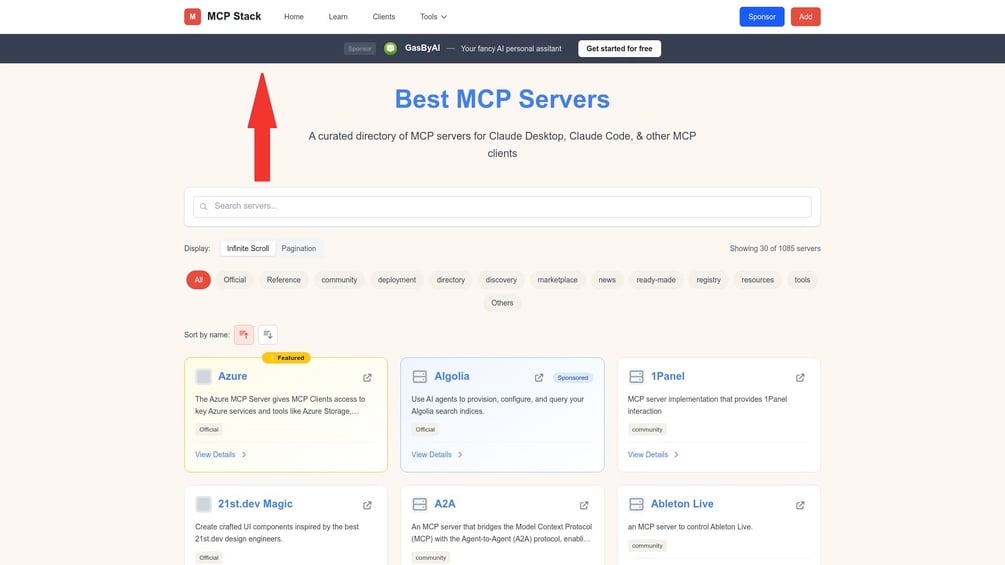Open the Clients nav item

(x=384, y=17)
